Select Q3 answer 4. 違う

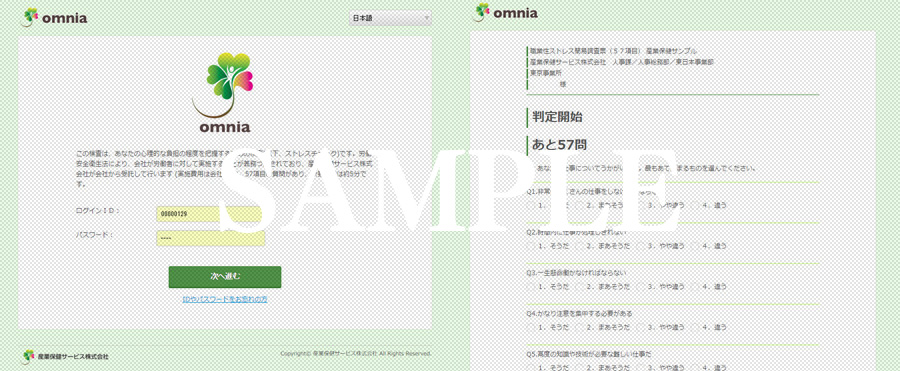[x=709, y=287]
